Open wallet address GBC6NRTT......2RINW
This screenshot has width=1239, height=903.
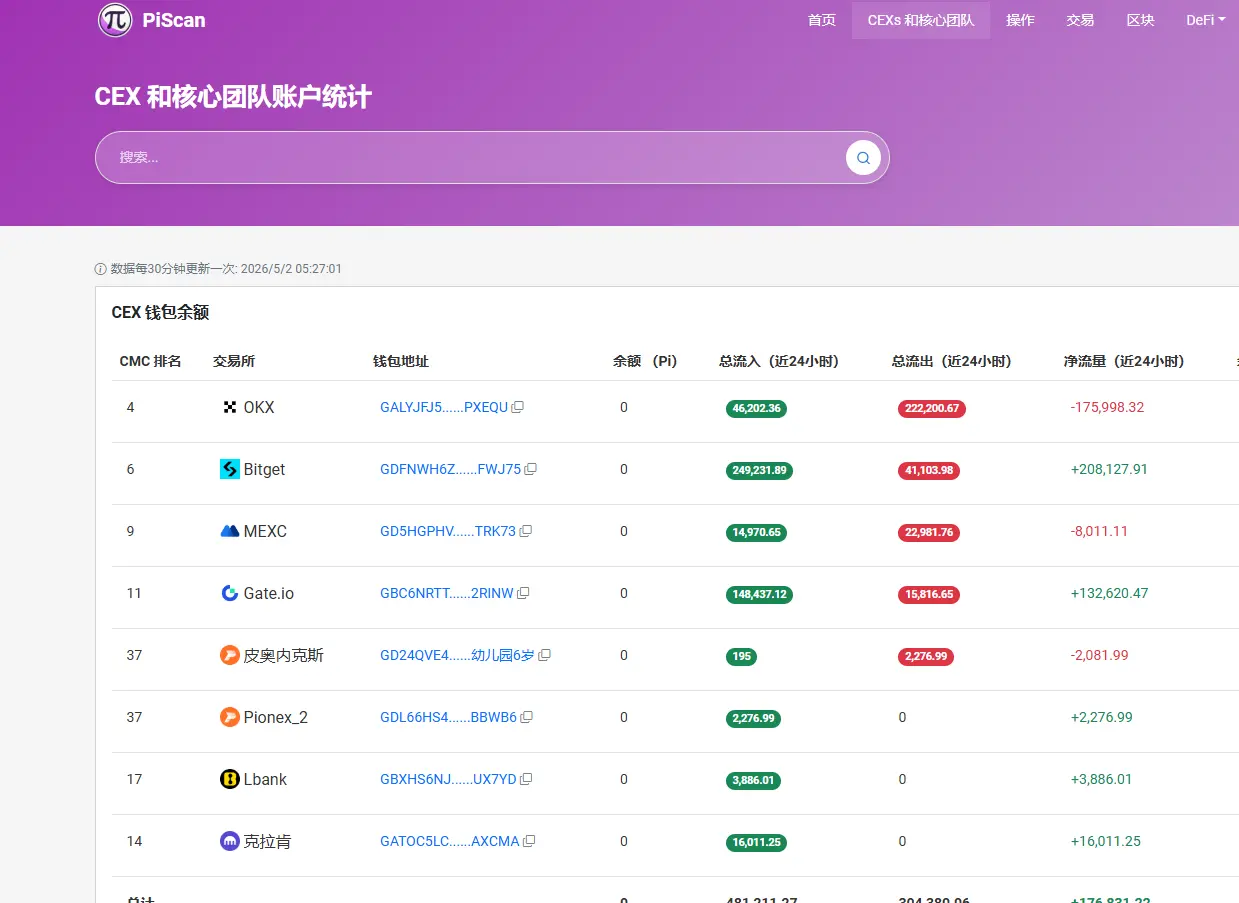[x=446, y=594]
